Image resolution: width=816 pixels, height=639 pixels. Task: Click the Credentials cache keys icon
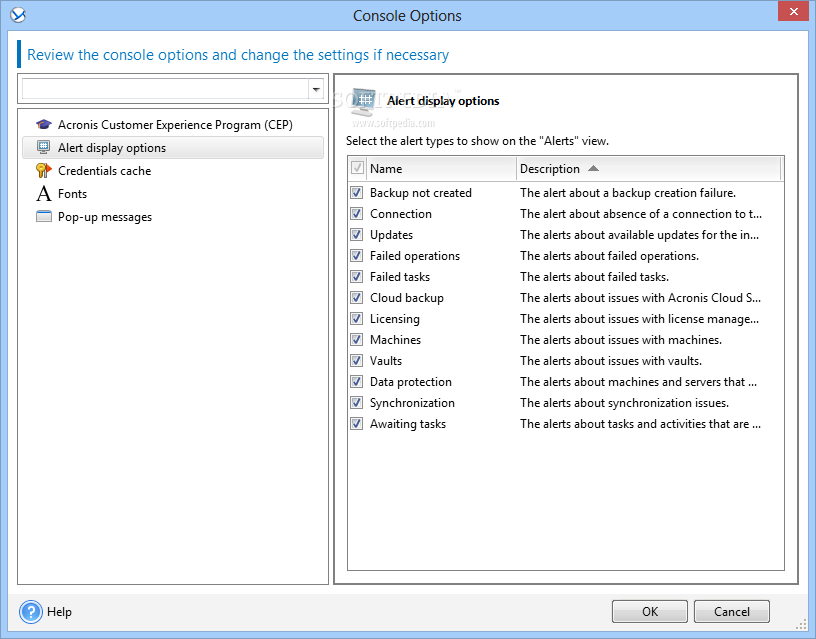44,170
